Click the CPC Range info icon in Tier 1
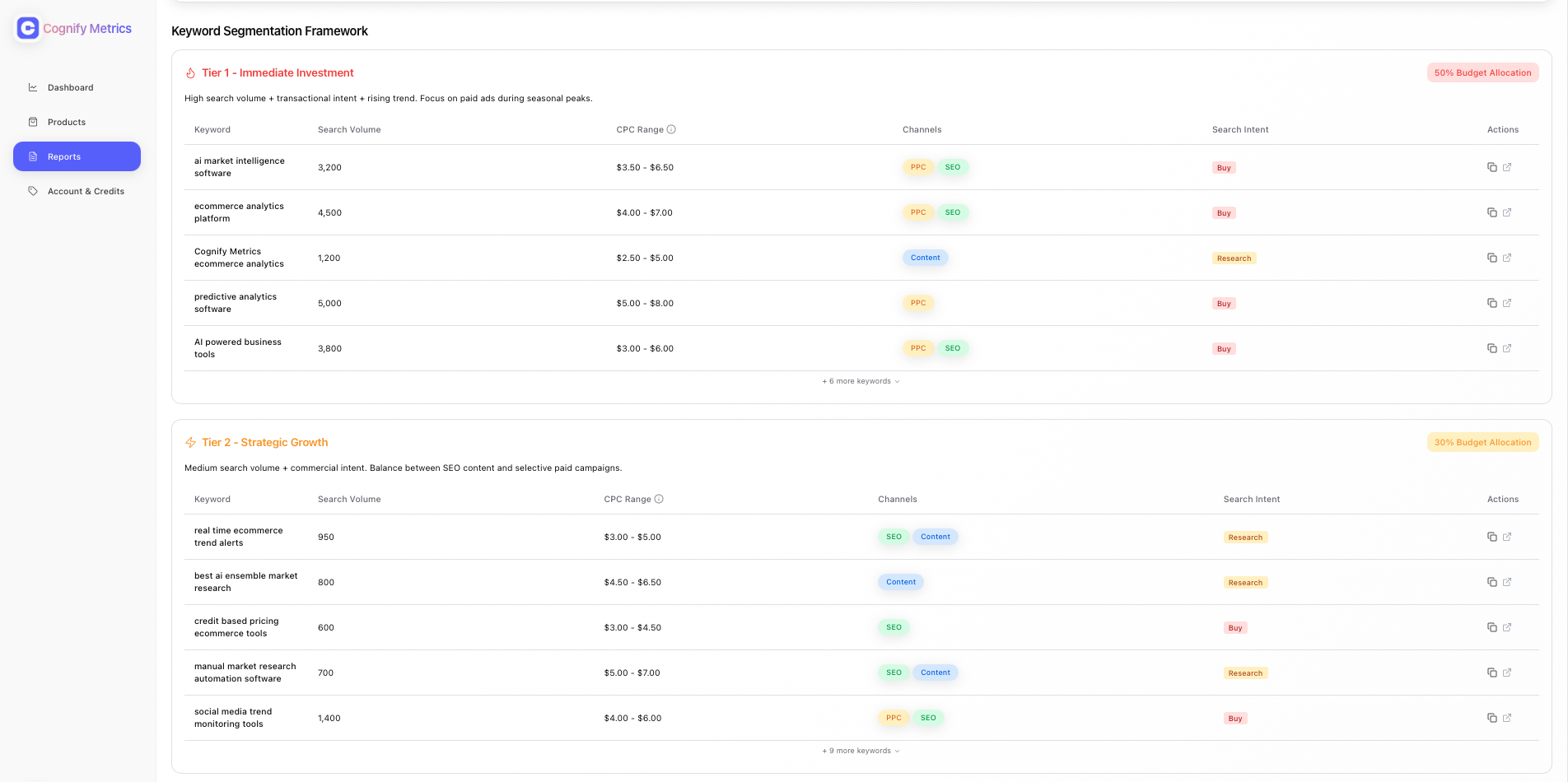The image size is (1568, 782). pos(672,129)
